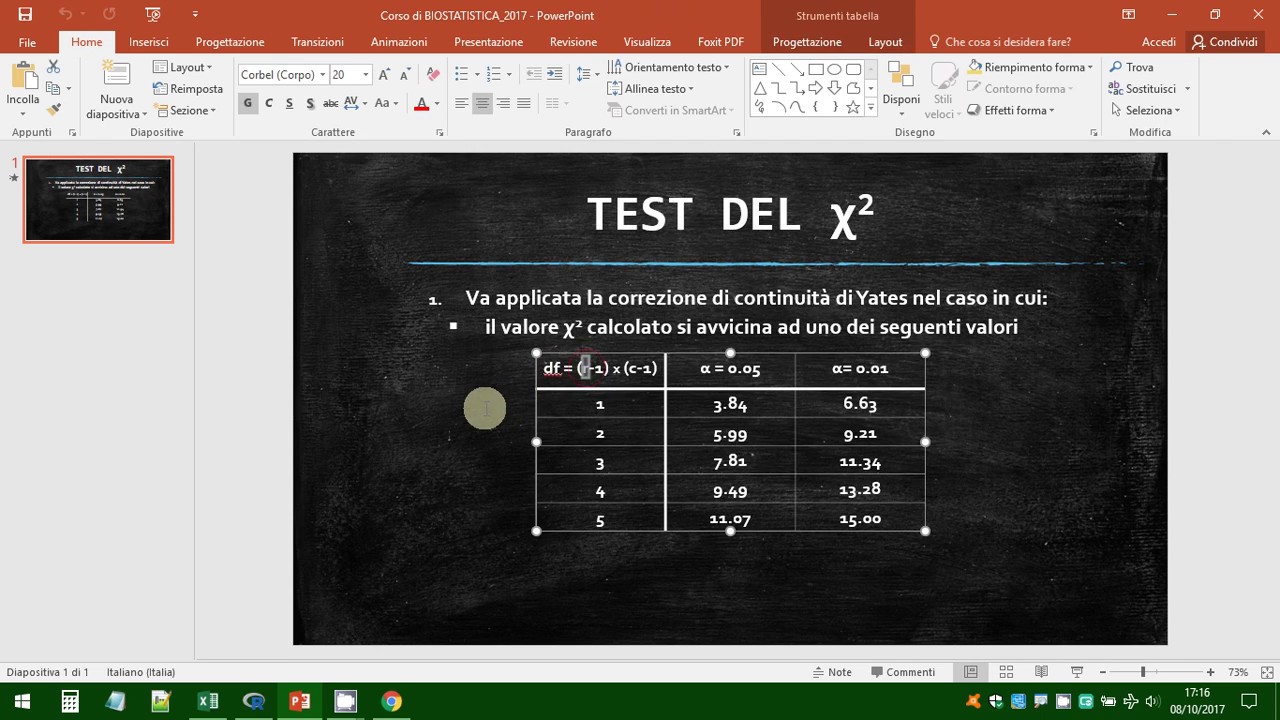Open the Layout dropdown
This screenshot has width=1280, height=720.
(x=183, y=67)
